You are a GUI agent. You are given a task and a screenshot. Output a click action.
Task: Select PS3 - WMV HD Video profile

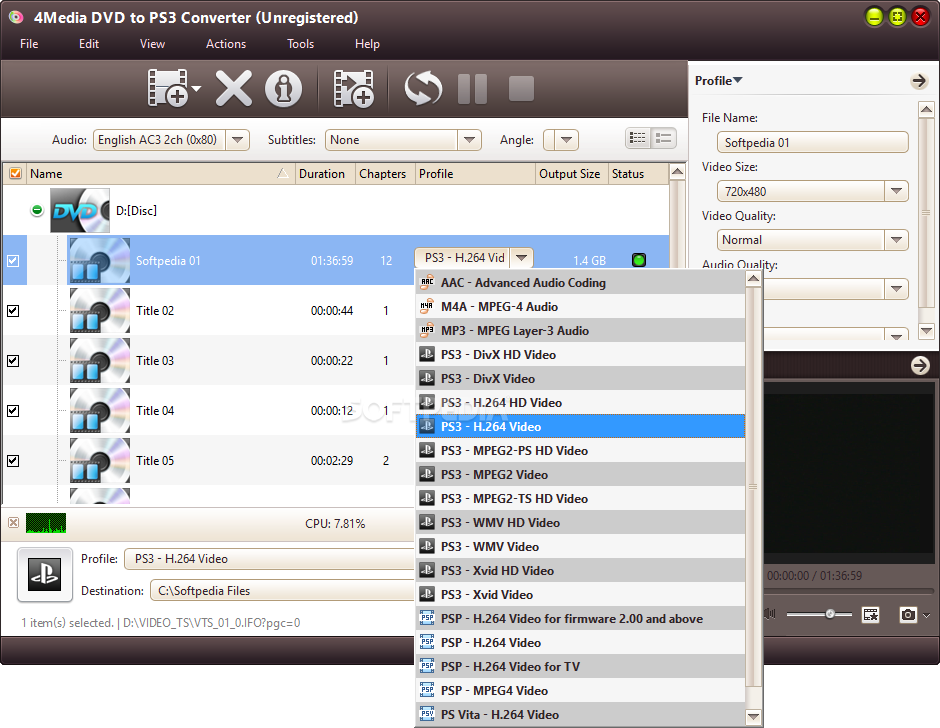click(580, 522)
